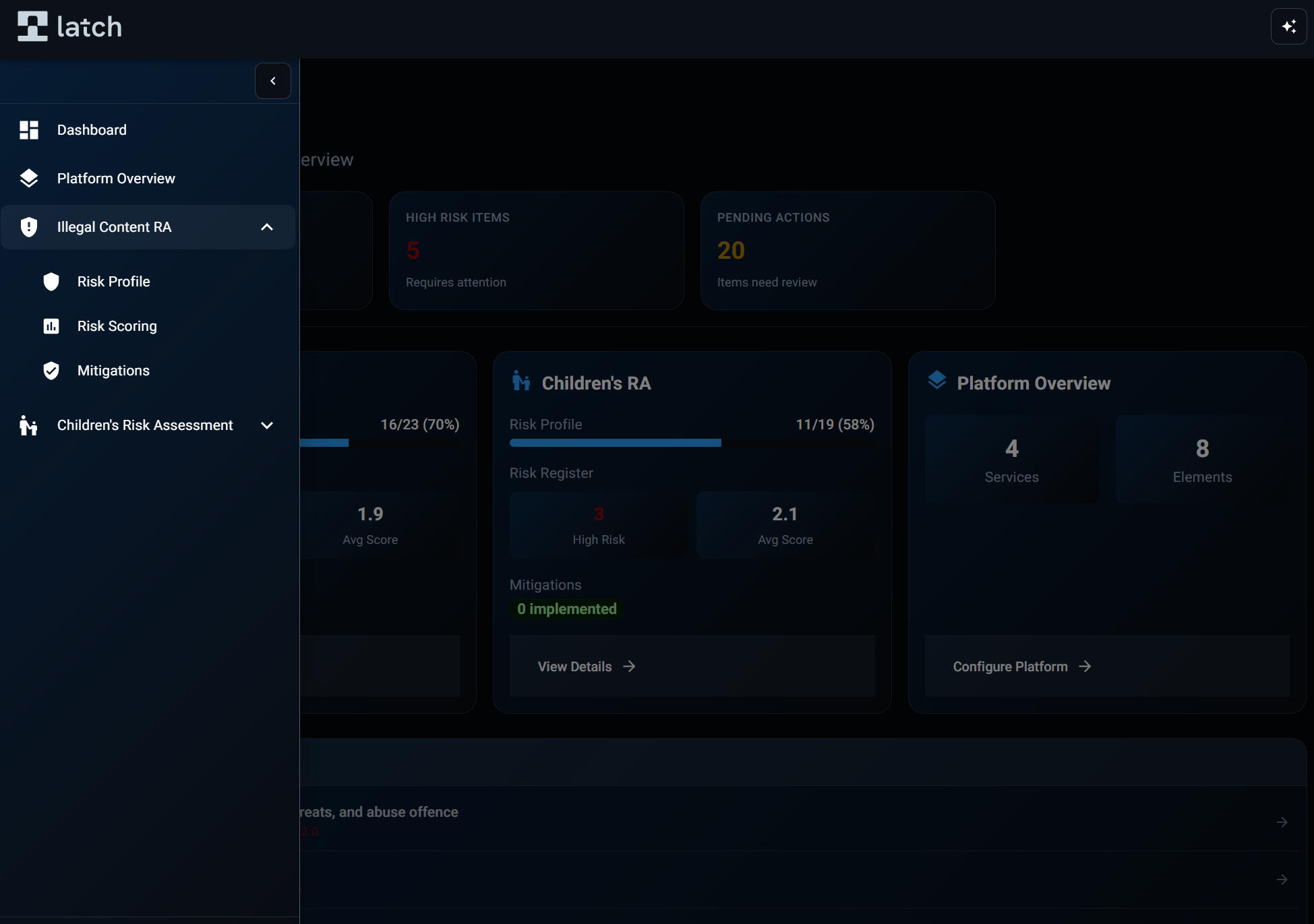Image resolution: width=1314 pixels, height=924 pixels.
Task: Click the Risk Profile shield icon
Action: click(x=51, y=282)
